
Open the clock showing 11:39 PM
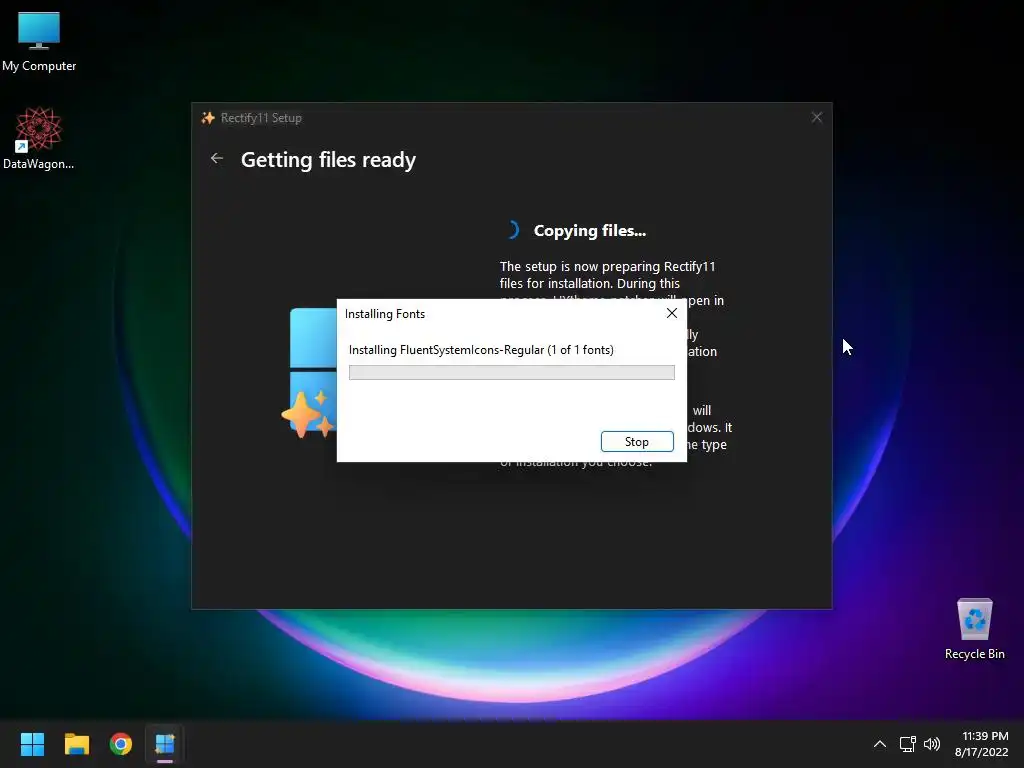[982, 744]
